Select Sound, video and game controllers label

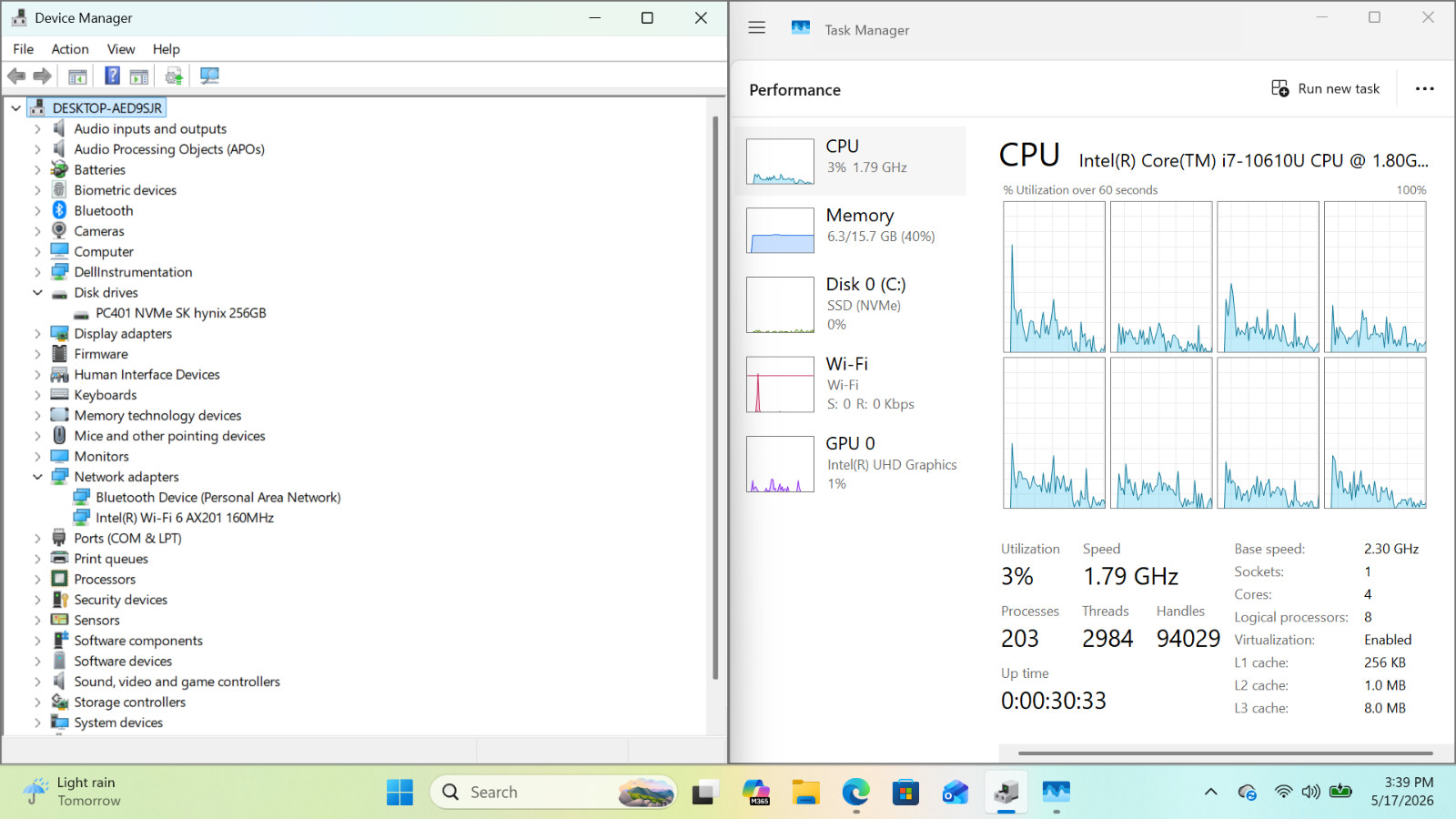coord(177,682)
